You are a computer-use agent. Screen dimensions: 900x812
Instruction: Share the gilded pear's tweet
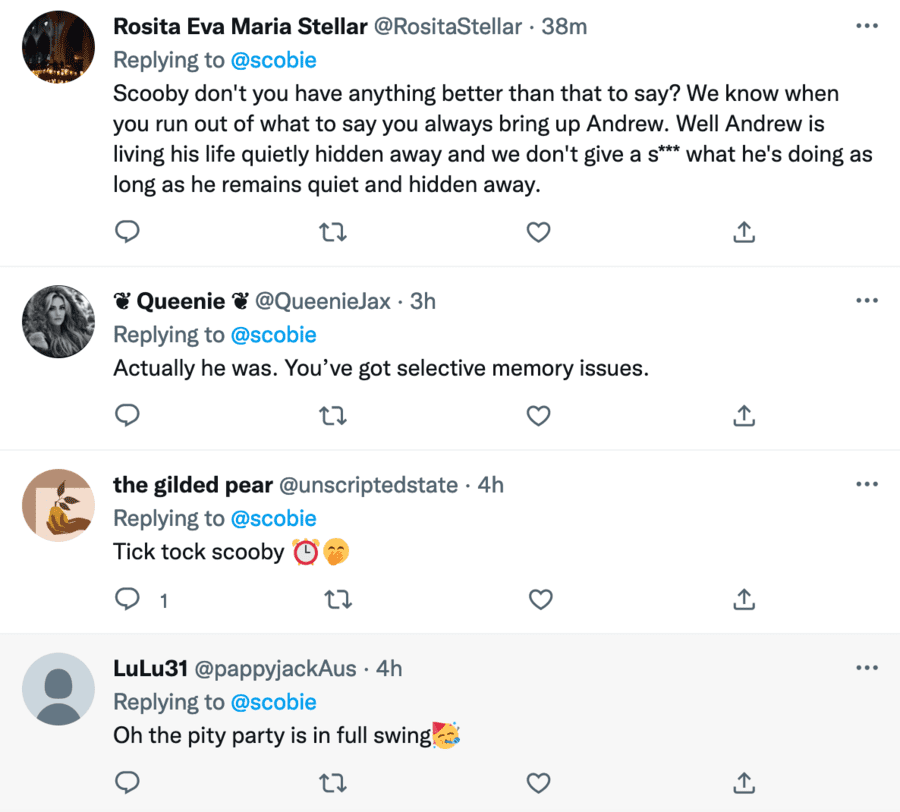point(743,599)
